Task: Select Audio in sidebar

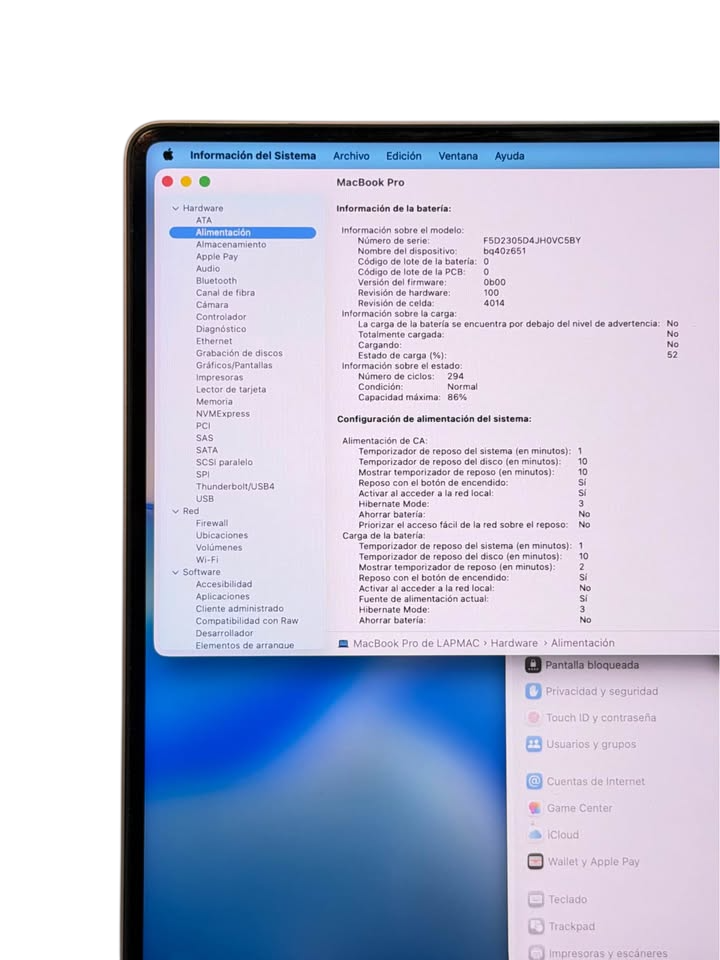Action: (x=208, y=269)
